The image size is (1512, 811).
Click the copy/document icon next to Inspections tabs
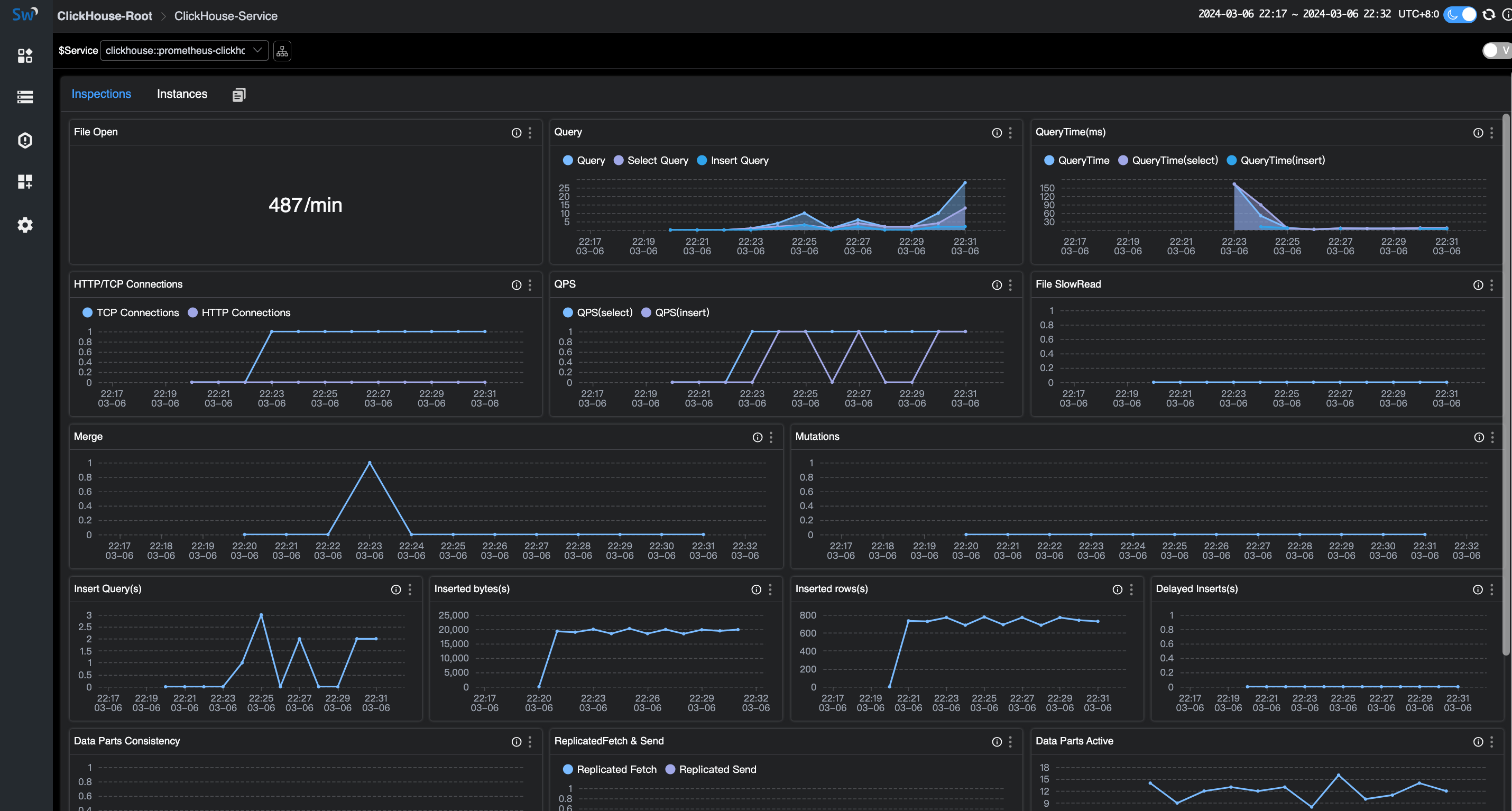click(237, 94)
